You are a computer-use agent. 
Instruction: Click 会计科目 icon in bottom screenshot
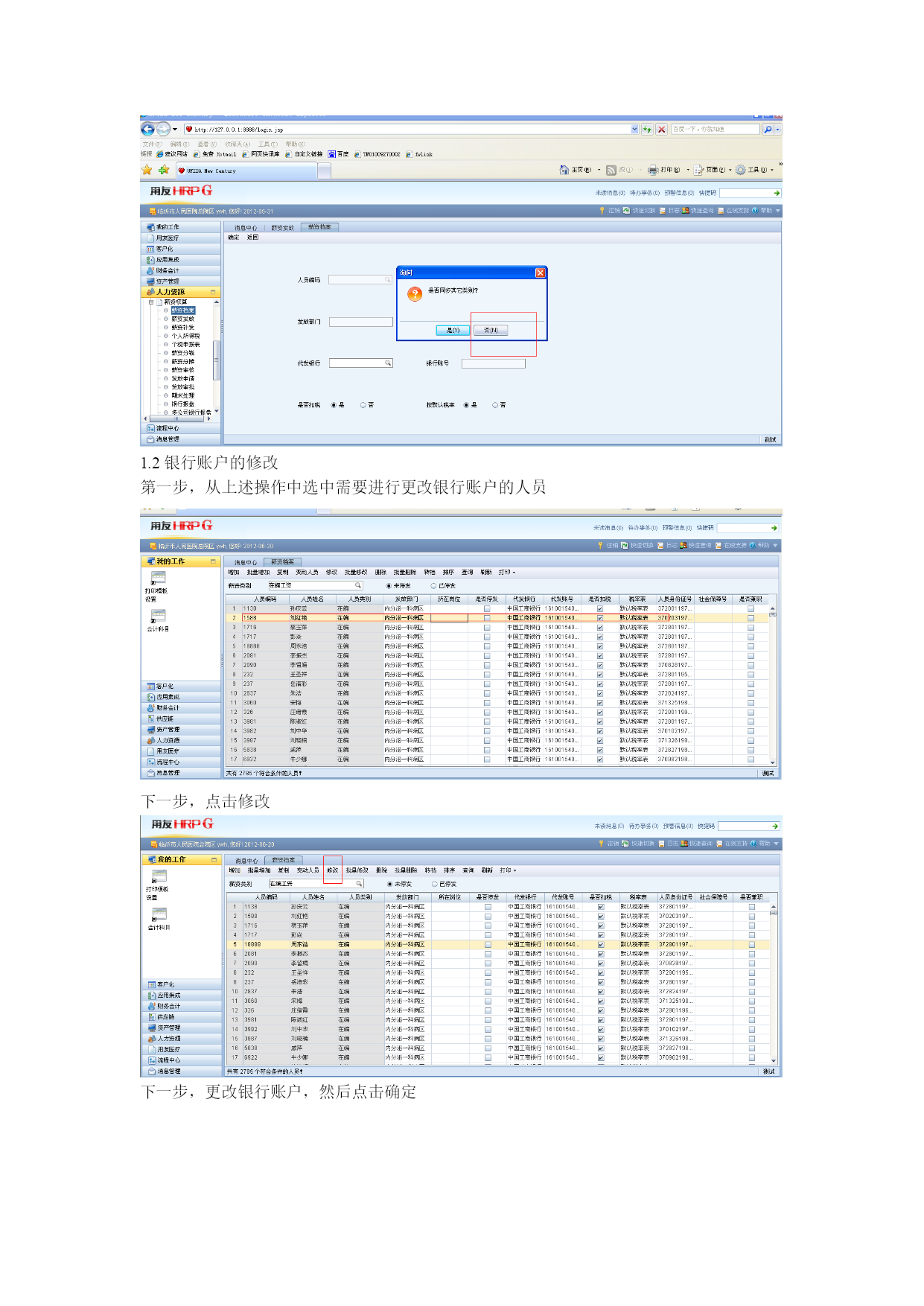[159, 914]
